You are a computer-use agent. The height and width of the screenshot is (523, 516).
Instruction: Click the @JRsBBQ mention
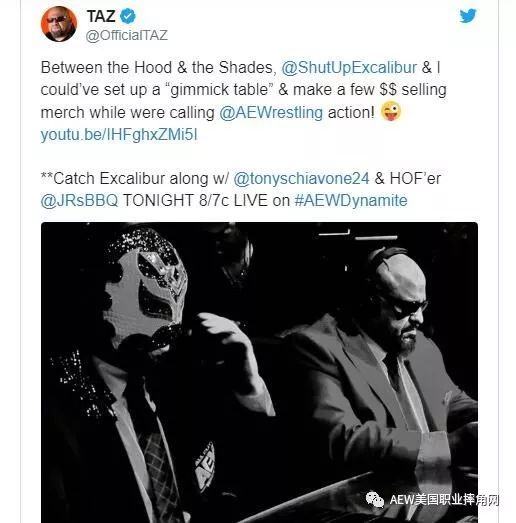click(79, 200)
